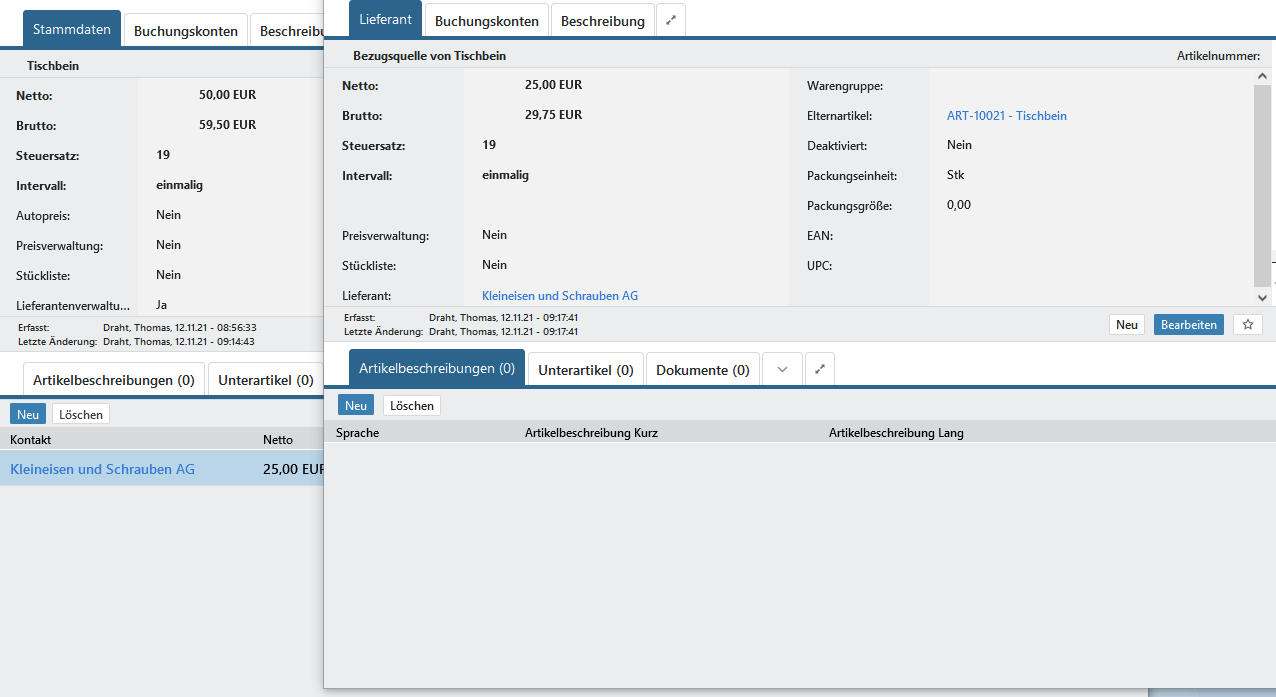This screenshot has width=1276, height=697.
Task: Click the scroll-up arrow in the detail panel
Action: click(x=1263, y=76)
